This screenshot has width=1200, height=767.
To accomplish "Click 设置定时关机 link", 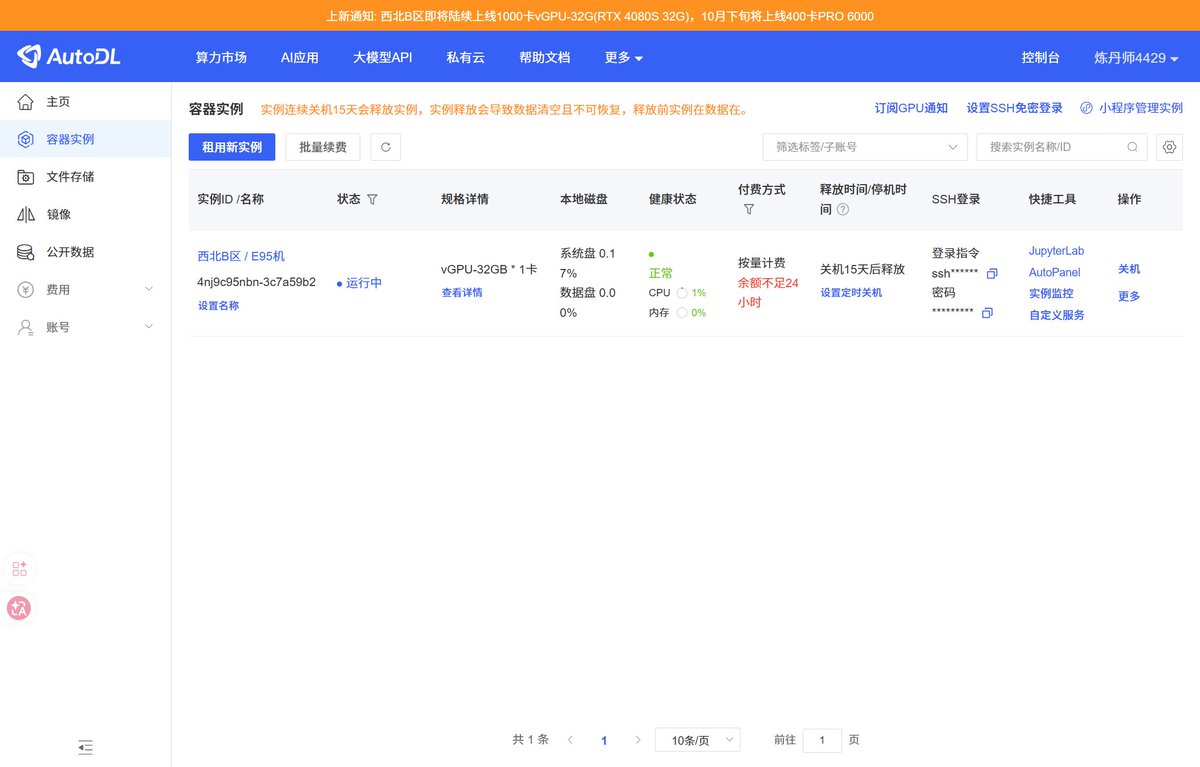I will tap(851, 293).
